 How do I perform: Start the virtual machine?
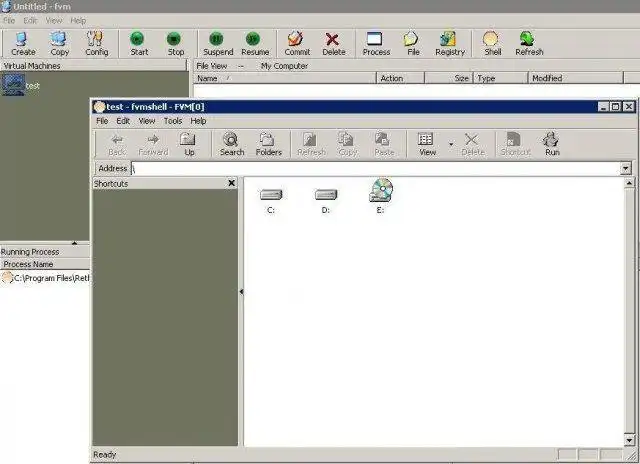coord(139,44)
